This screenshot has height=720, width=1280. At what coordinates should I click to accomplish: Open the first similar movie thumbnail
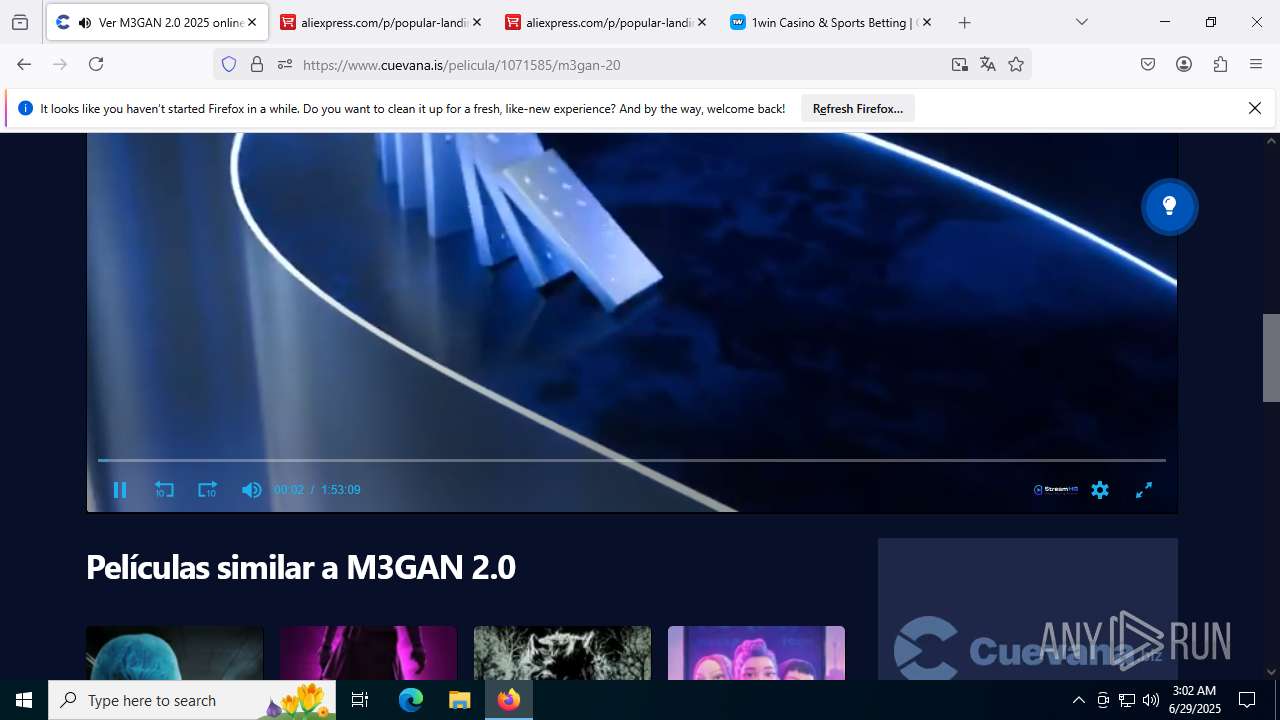[x=175, y=653]
